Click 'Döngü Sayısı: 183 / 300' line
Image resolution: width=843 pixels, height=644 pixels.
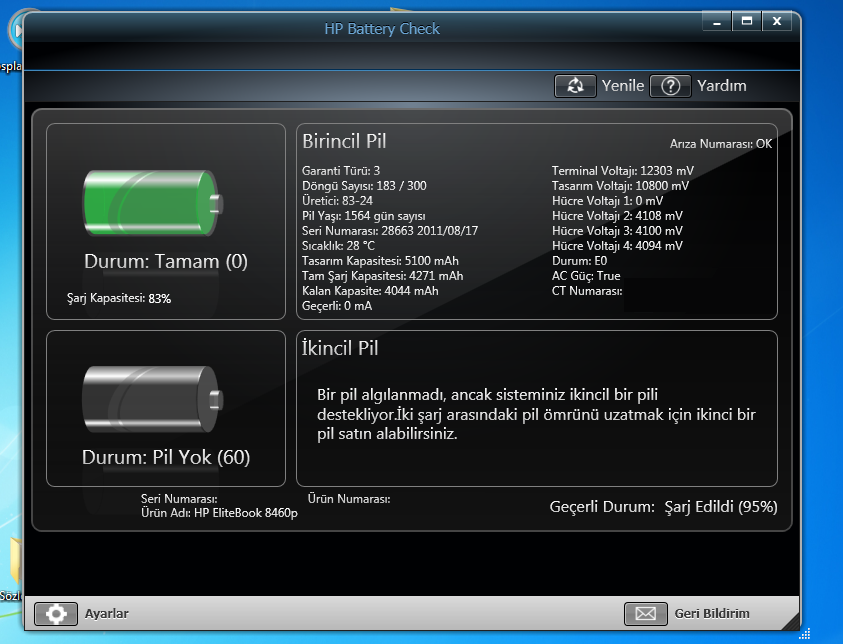[x=364, y=186]
